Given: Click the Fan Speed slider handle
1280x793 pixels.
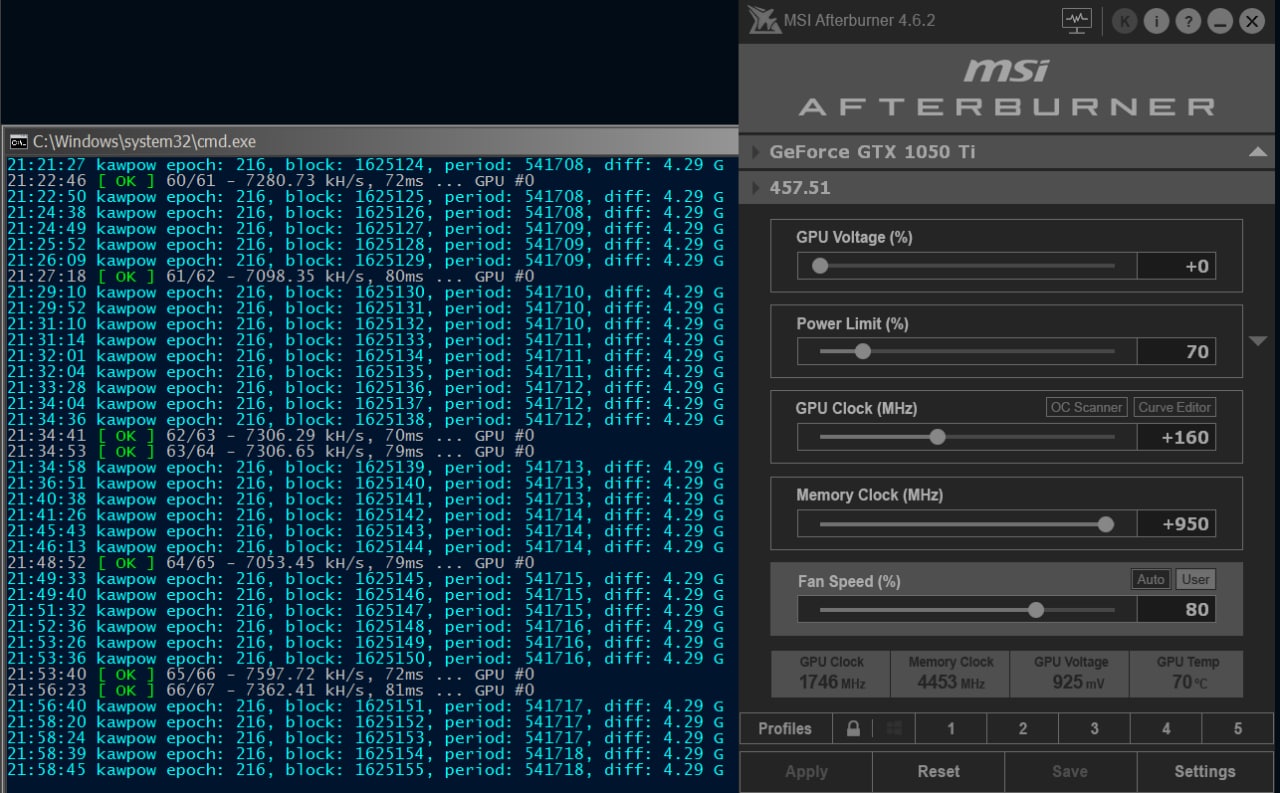Looking at the screenshot, I should (1036, 610).
